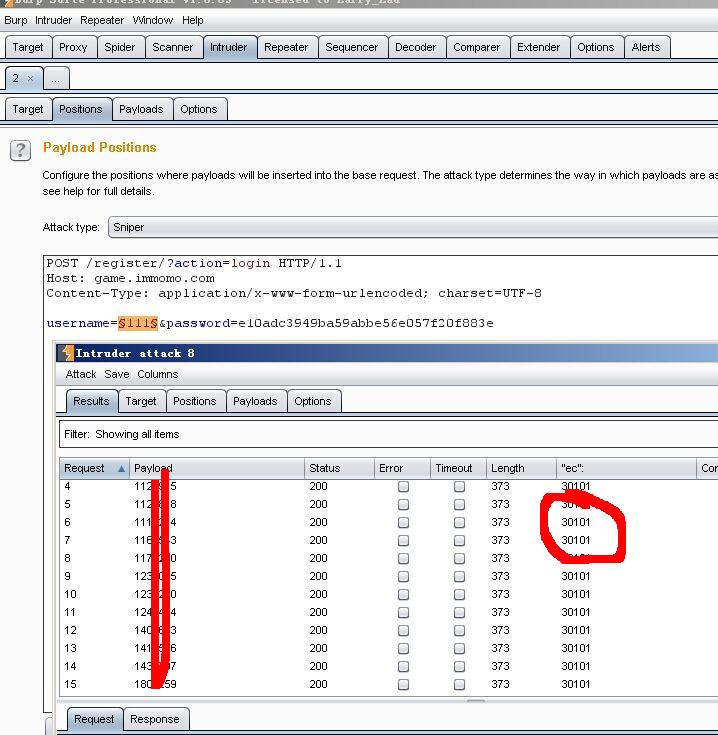This screenshot has height=735, width=718.
Task: Select result row for request 8
Action: point(389,558)
